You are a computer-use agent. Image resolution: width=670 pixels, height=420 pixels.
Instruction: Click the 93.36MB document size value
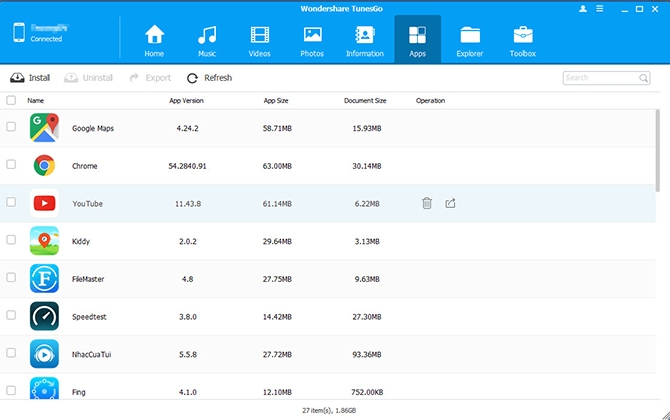367,354
